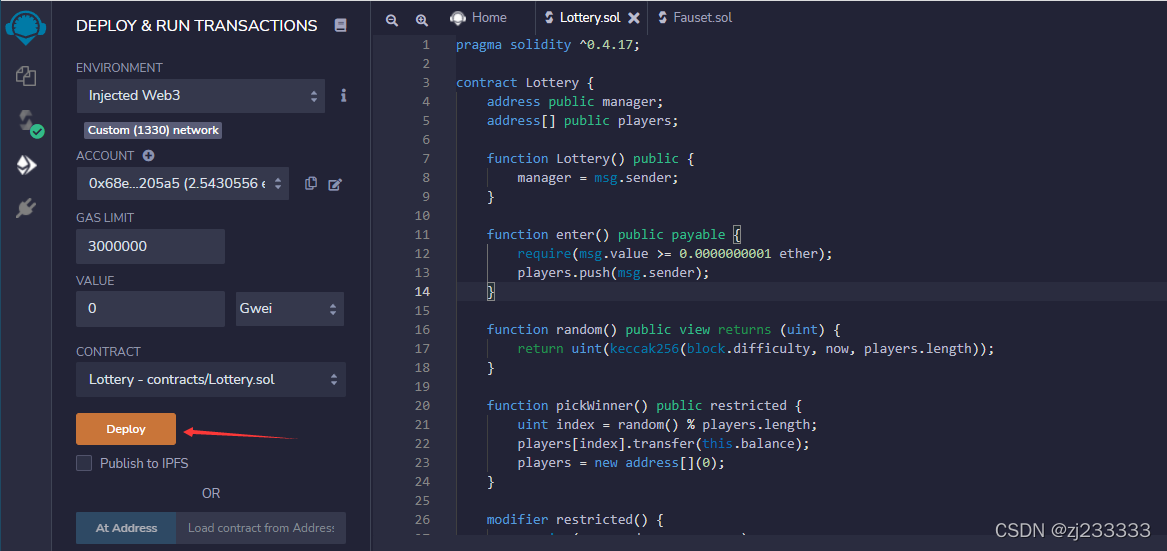Open the Gwei value unit dropdown
The height and width of the screenshot is (551, 1167).
coord(290,308)
